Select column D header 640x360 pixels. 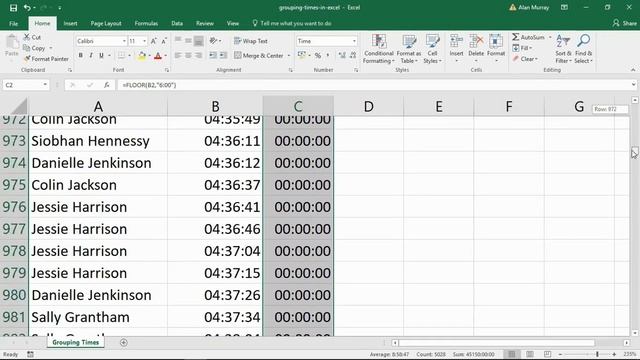[x=369, y=107]
